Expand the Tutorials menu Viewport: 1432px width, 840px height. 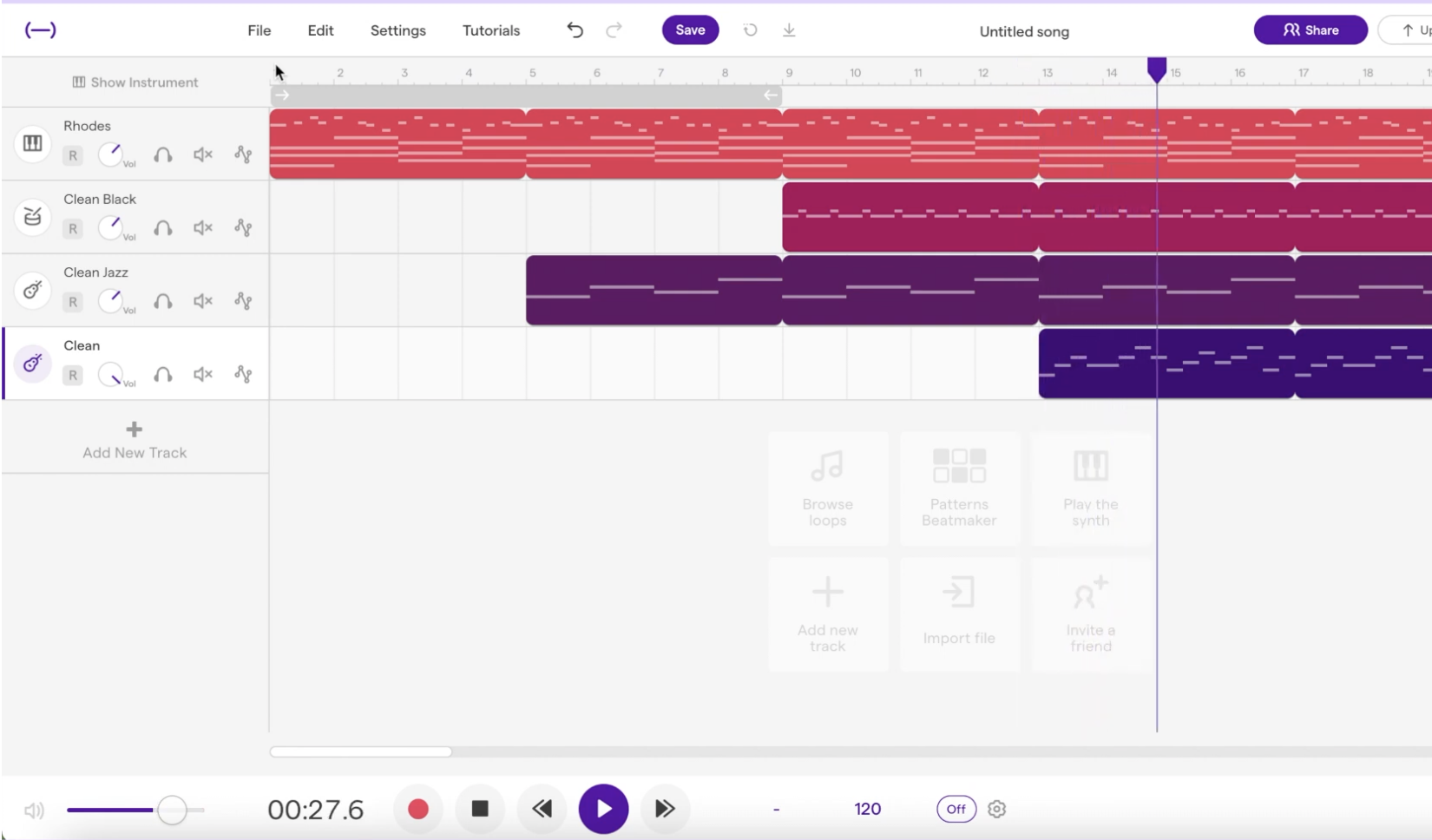click(491, 30)
